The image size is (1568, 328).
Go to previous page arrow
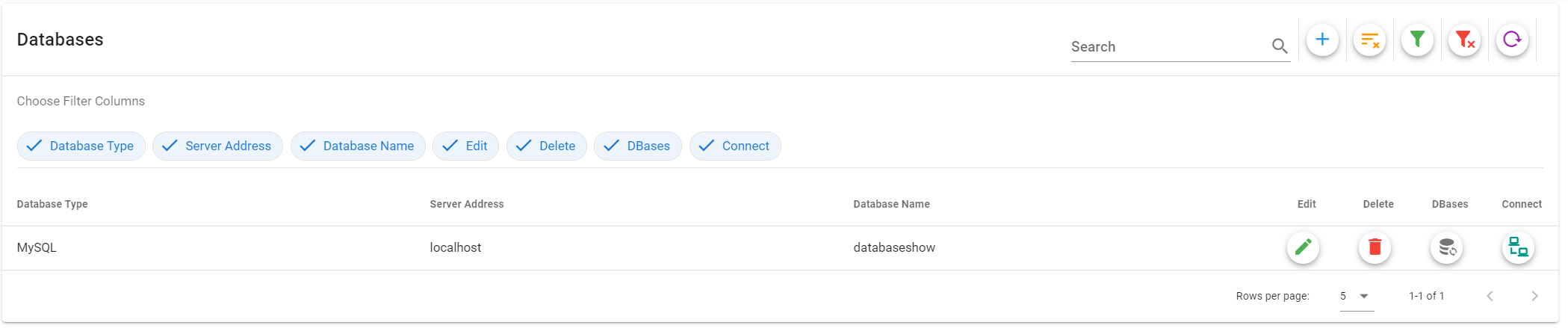pos(1490,297)
